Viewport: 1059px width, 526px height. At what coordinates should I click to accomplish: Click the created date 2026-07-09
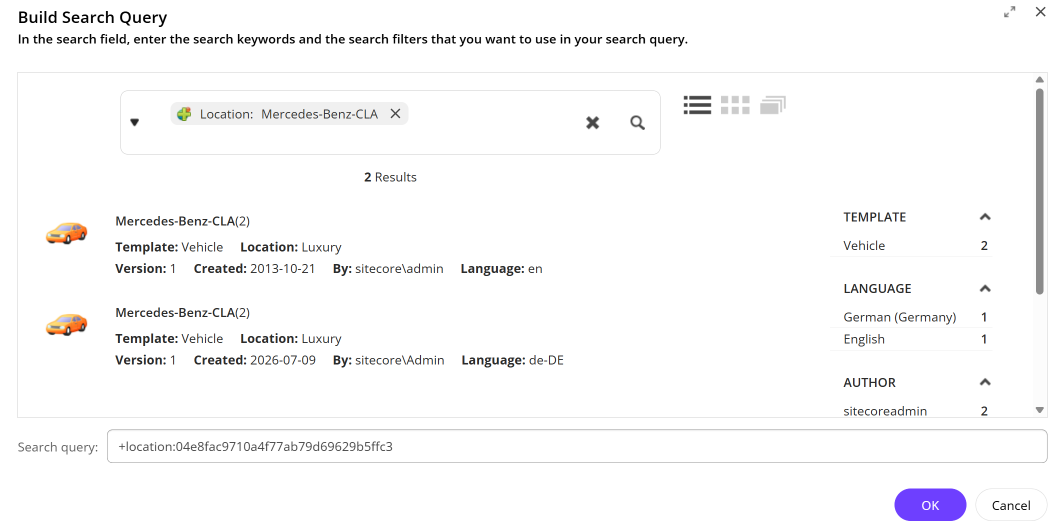click(282, 360)
